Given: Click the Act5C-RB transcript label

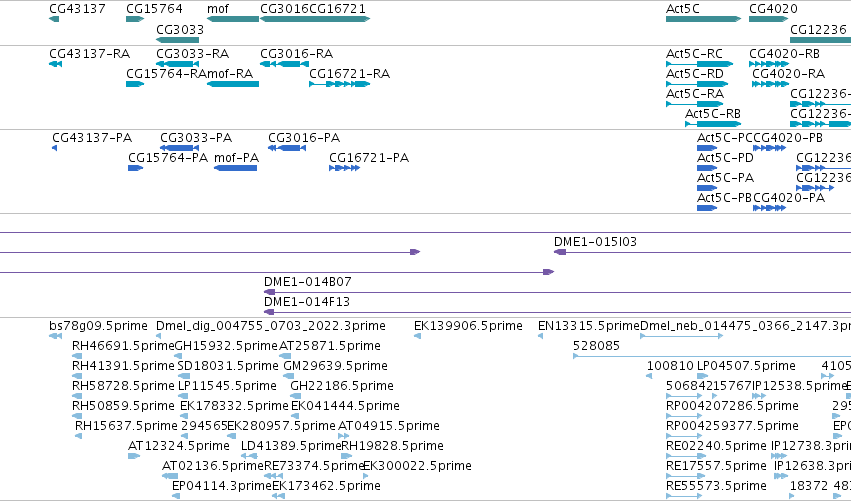Looking at the screenshot, I should (x=713, y=114).
